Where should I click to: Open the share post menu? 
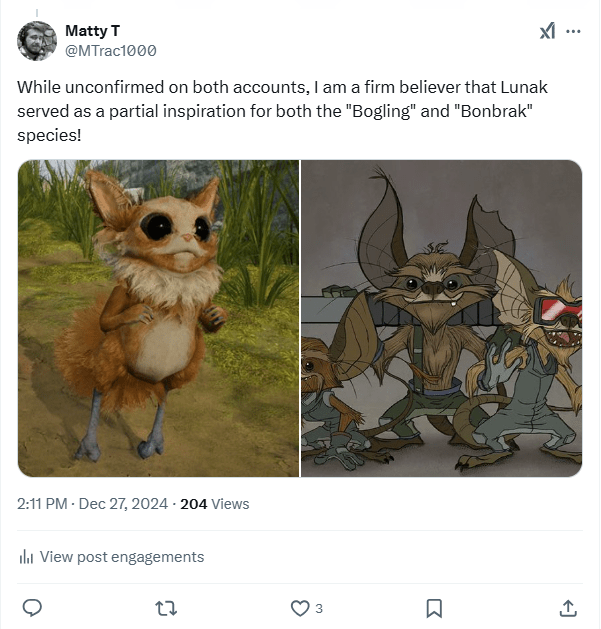567,607
